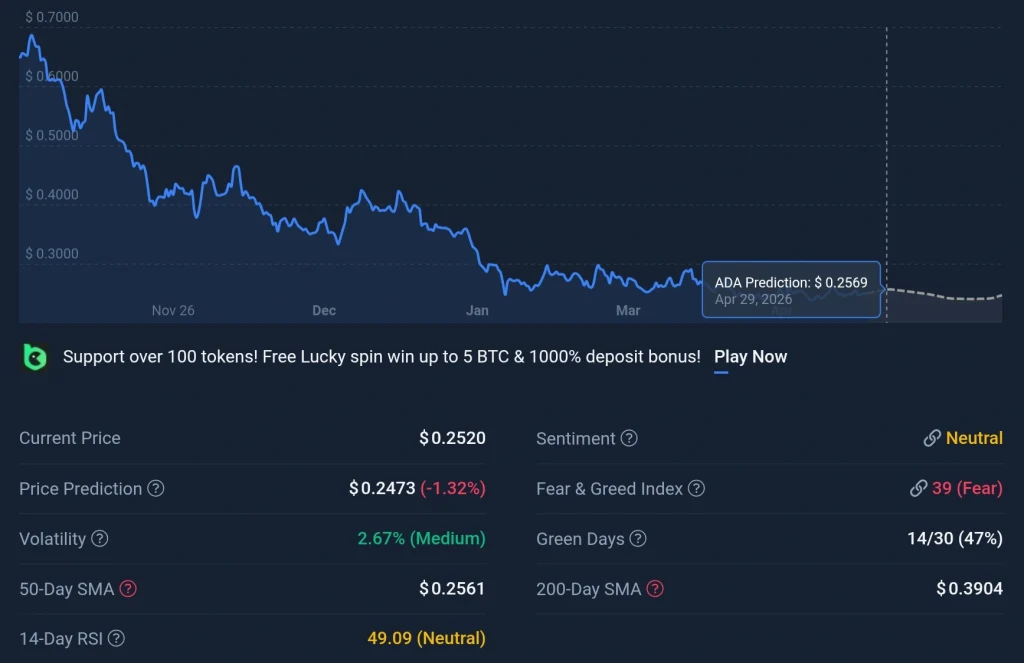The width and height of the screenshot is (1024, 663).
Task: Click the $ 0.4000 axis label
Action: coord(52,194)
